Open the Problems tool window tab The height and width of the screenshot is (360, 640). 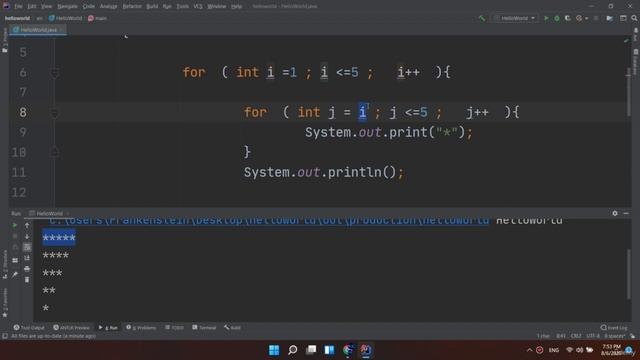141,327
